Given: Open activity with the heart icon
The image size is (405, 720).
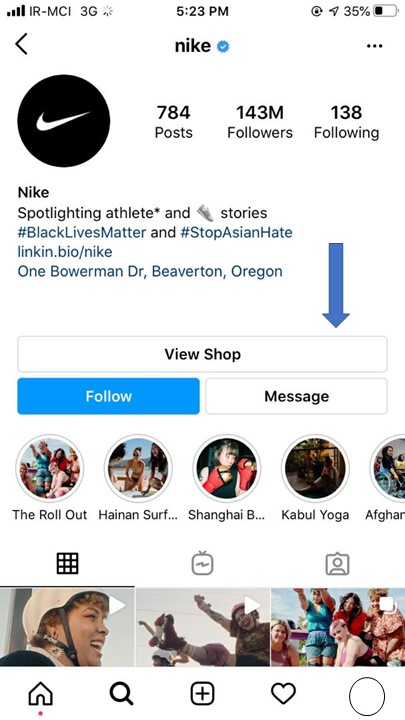Looking at the screenshot, I should 283,693.
